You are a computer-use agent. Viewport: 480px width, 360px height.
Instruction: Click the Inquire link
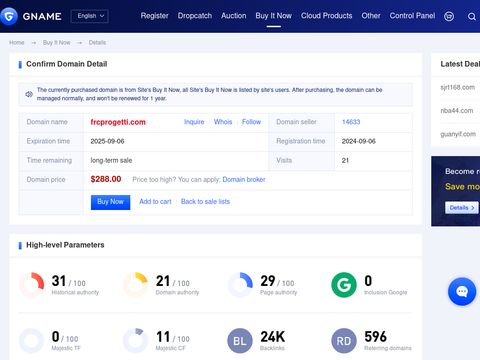[x=194, y=122]
